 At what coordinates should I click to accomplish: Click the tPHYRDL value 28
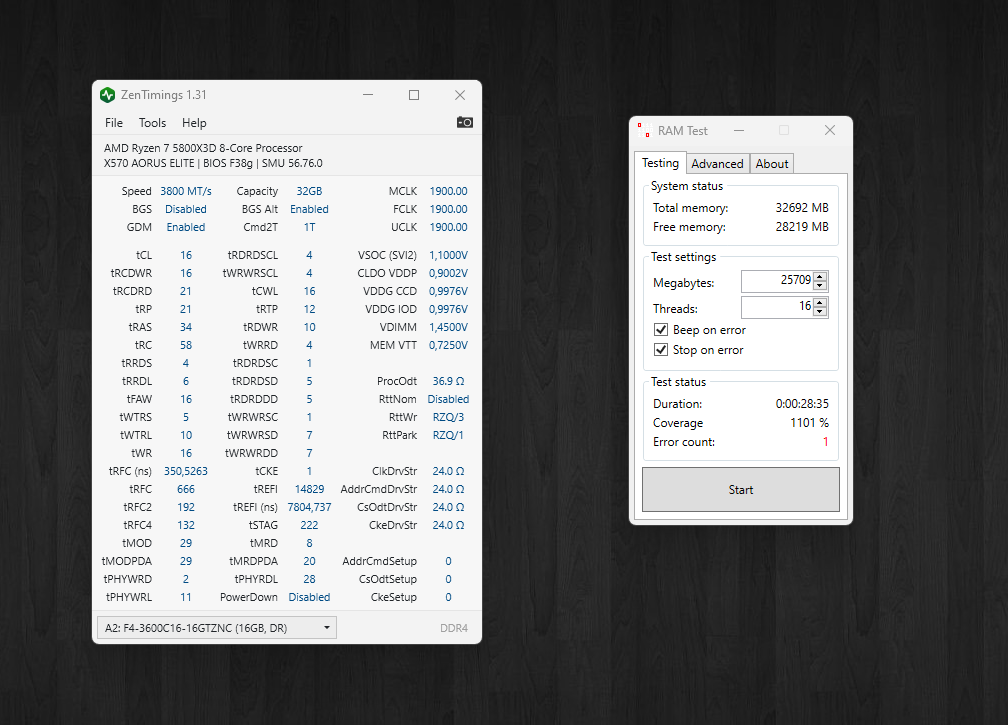coord(309,579)
